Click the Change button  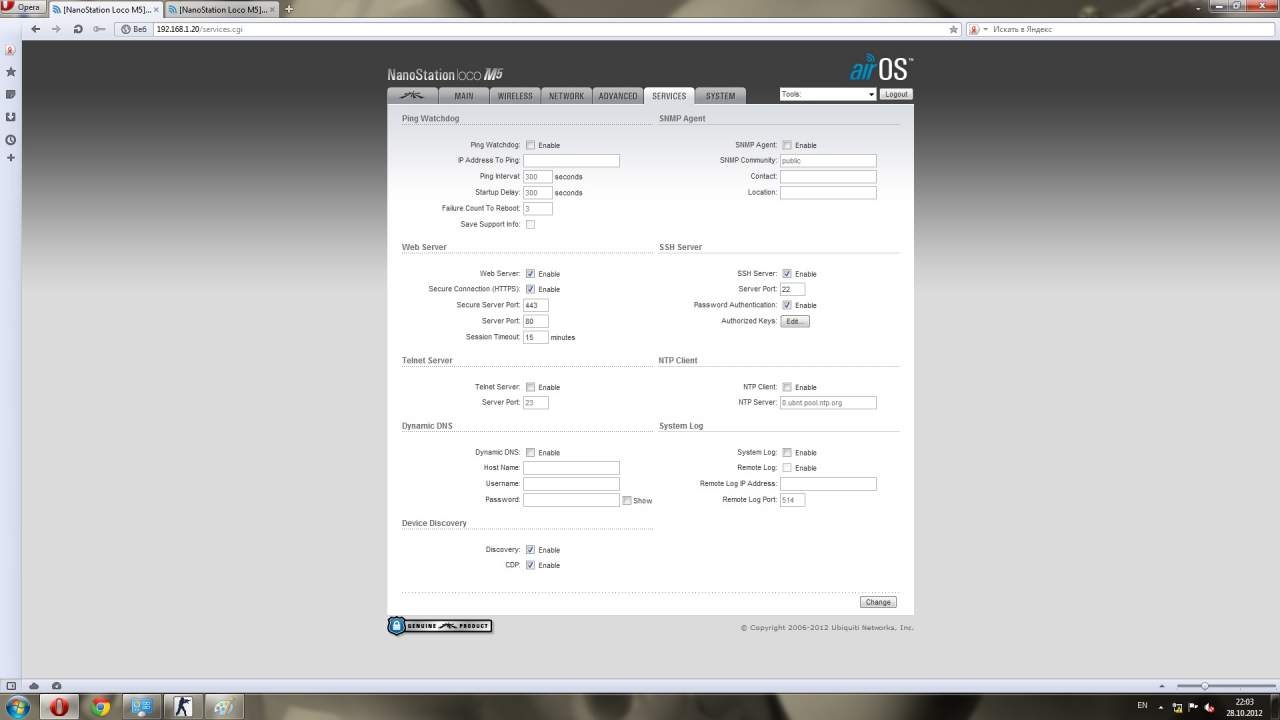point(878,602)
